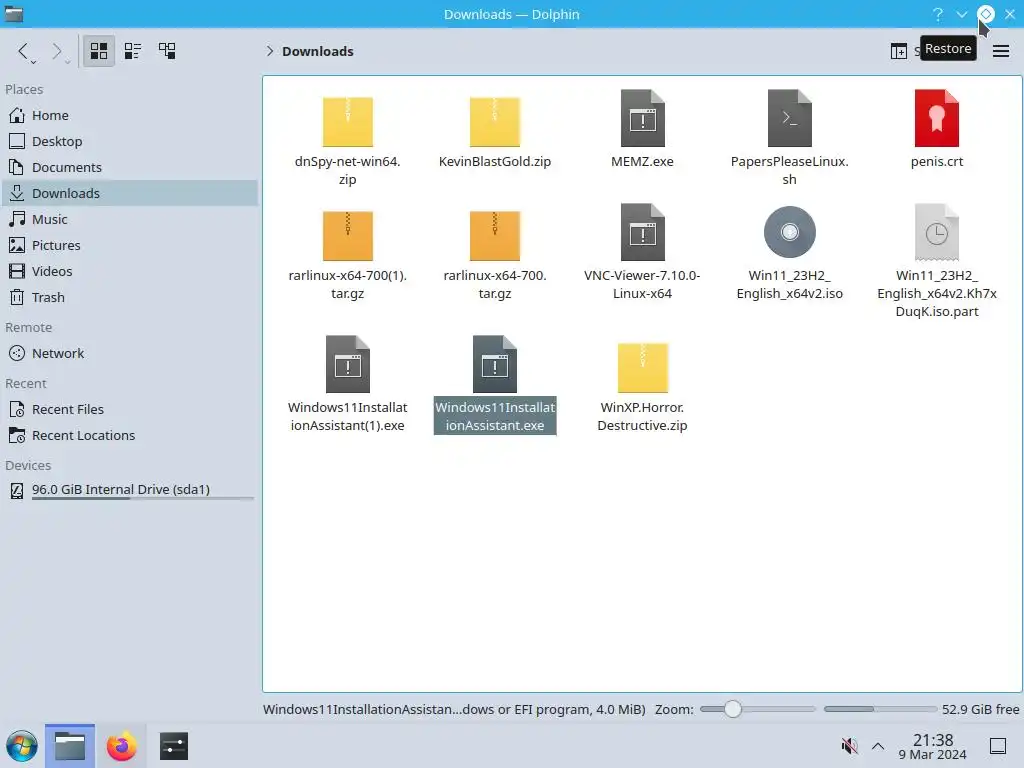Open Pictures in Places
Image resolution: width=1024 pixels, height=768 pixels.
[x=130, y=246]
